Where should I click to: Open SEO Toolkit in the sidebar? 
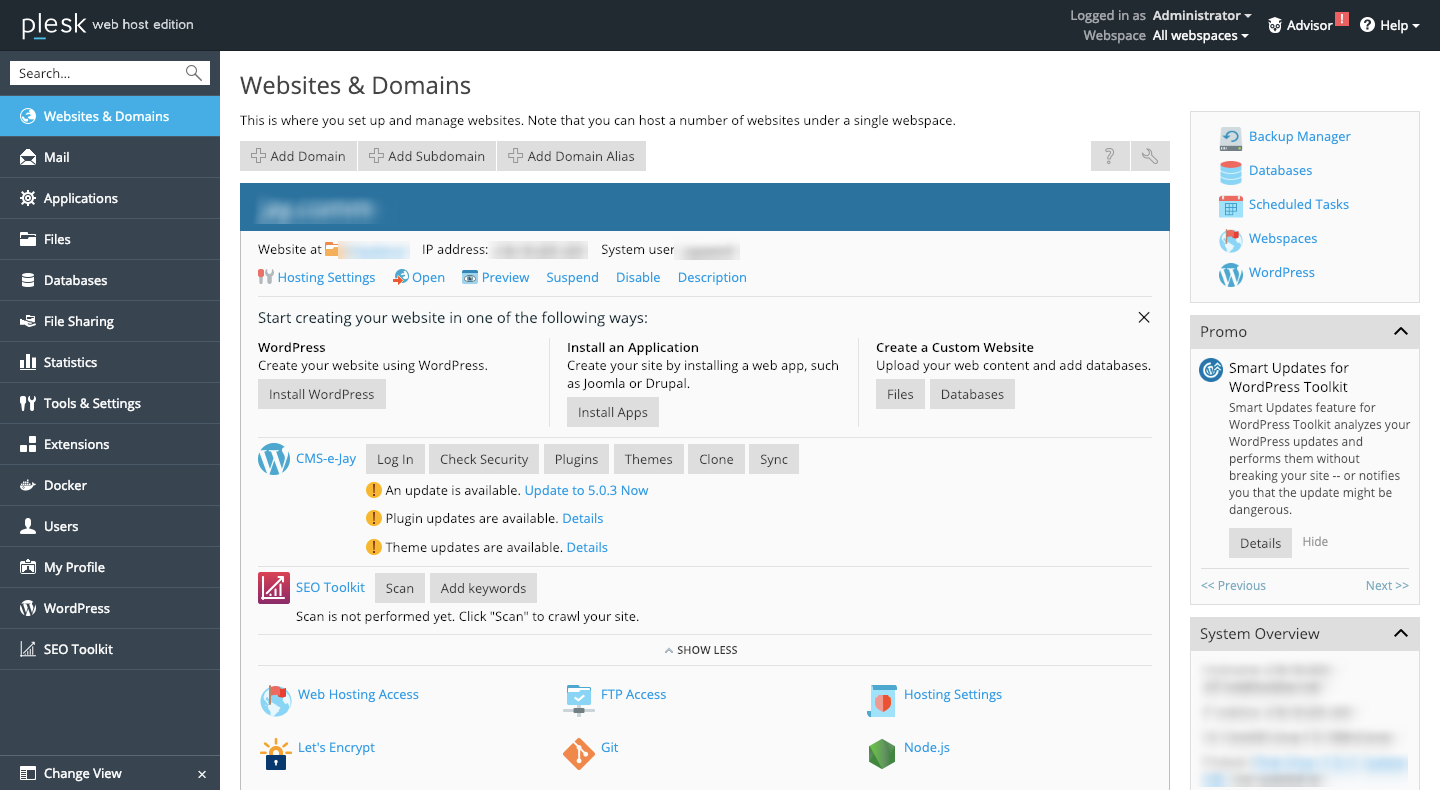point(110,649)
